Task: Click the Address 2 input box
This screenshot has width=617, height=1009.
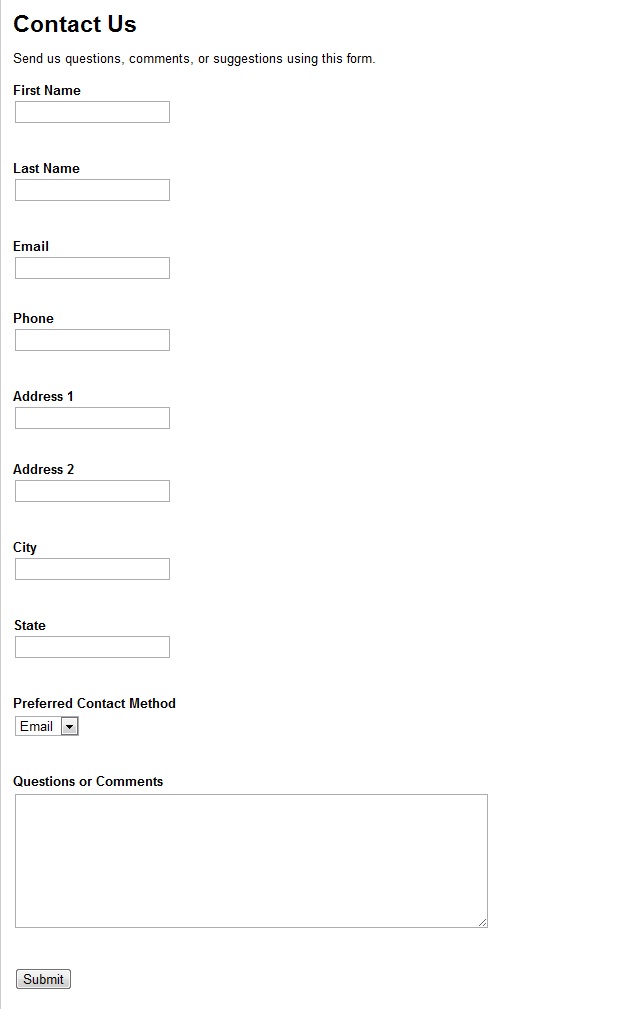Action: pos(91,491)
